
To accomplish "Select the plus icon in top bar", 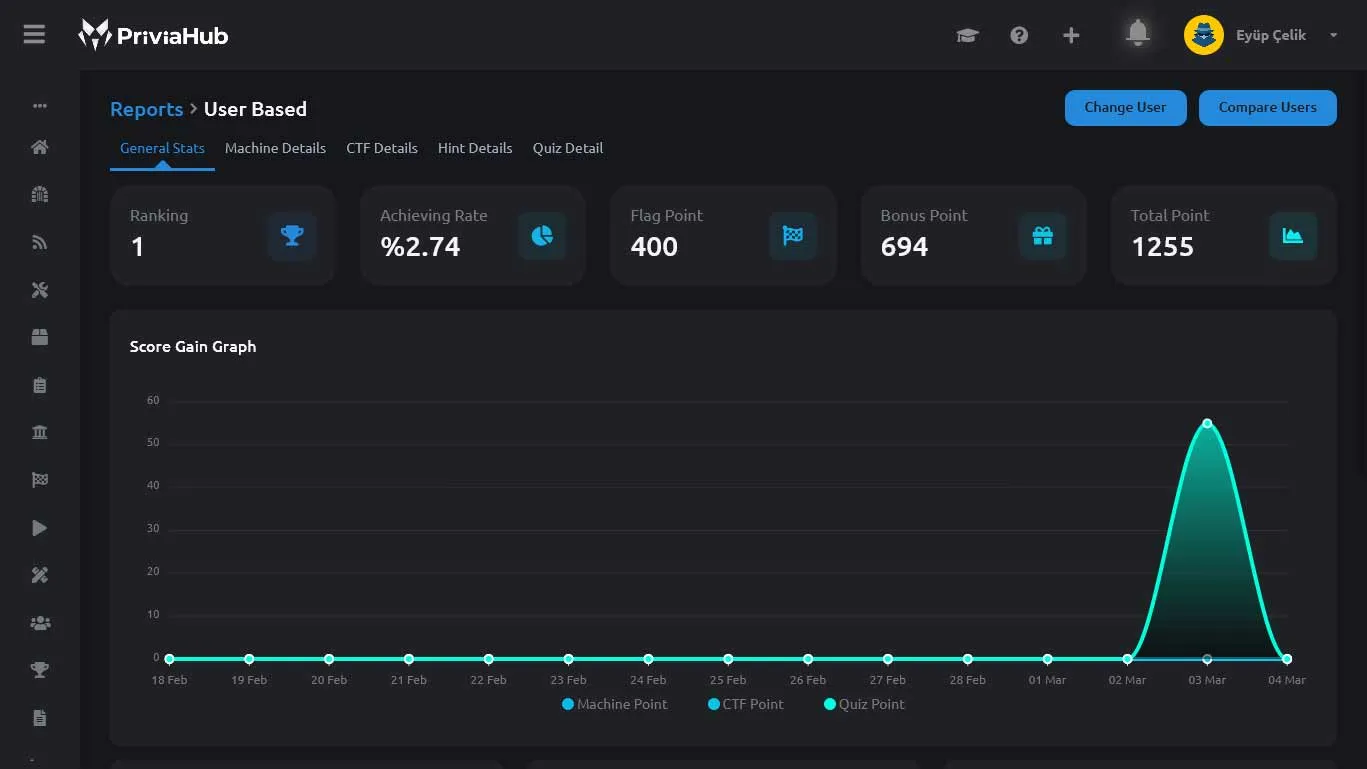I will pyautogui.click(x=1071, y=35).
